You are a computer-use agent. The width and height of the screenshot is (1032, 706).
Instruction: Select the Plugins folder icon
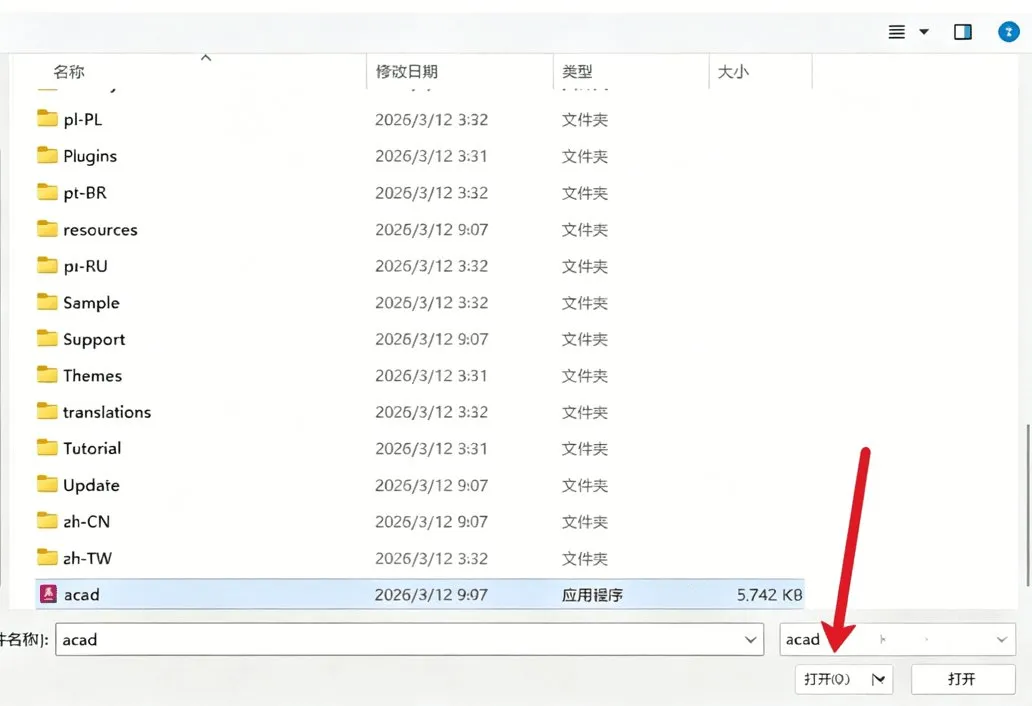click(47, 155)
